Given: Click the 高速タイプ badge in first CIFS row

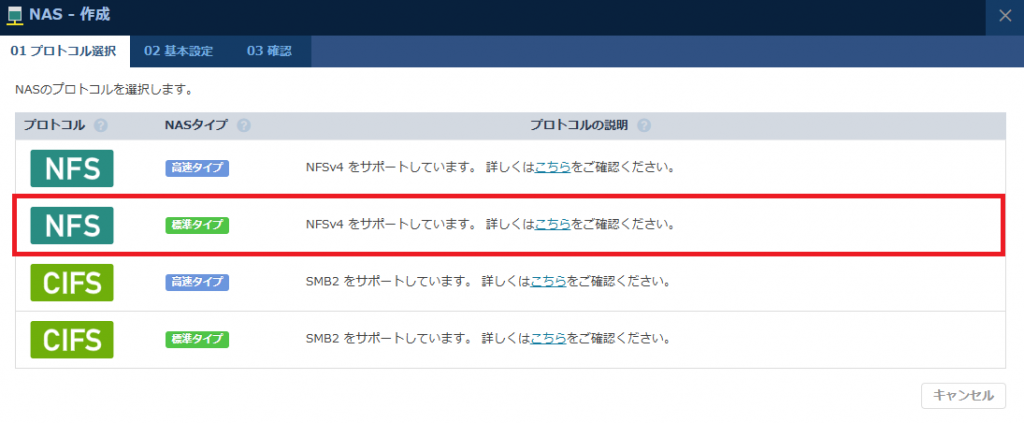Looking at the screenshot, I should 197,282.
